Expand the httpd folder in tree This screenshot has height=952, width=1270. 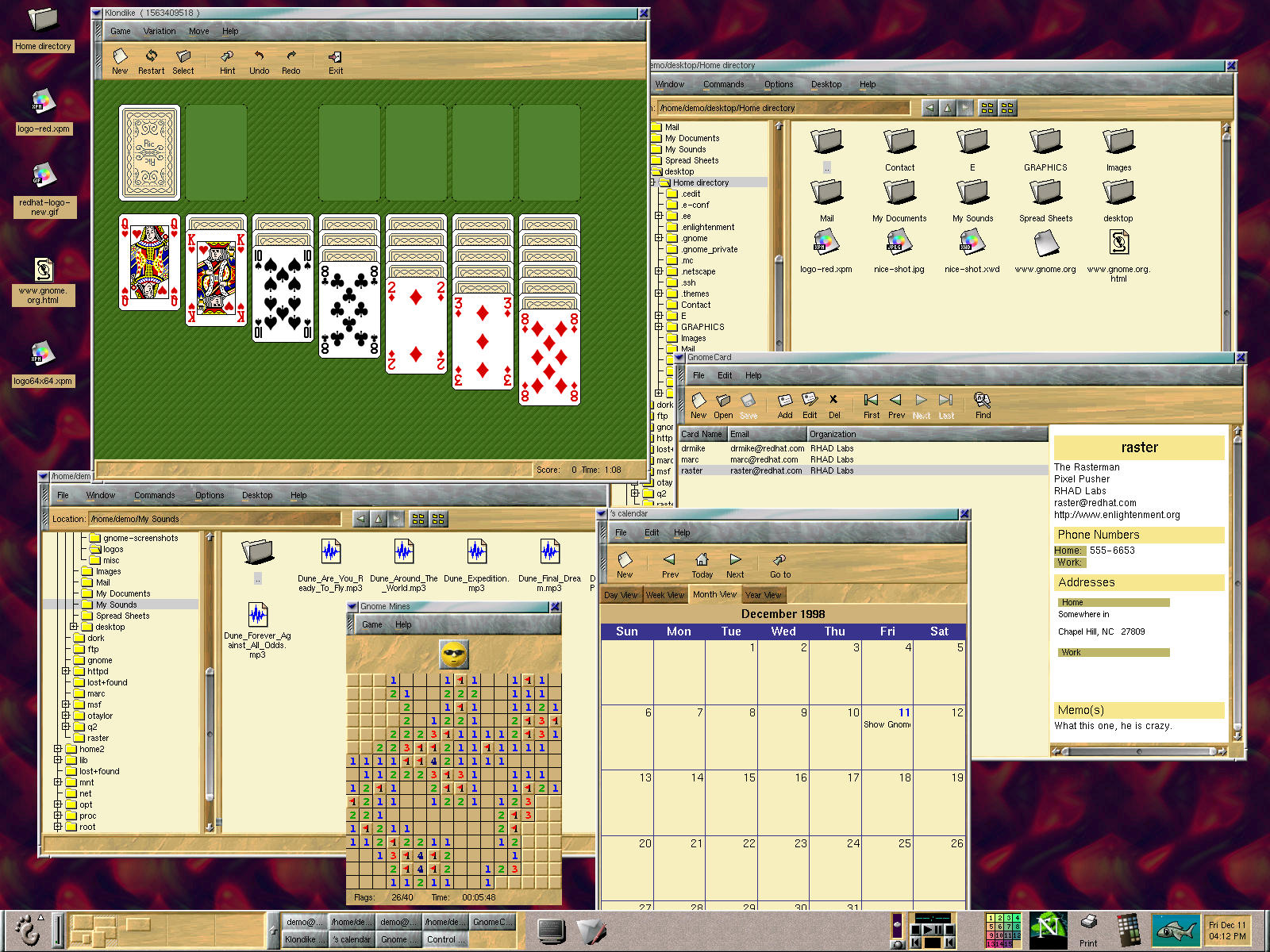point(66,671)
